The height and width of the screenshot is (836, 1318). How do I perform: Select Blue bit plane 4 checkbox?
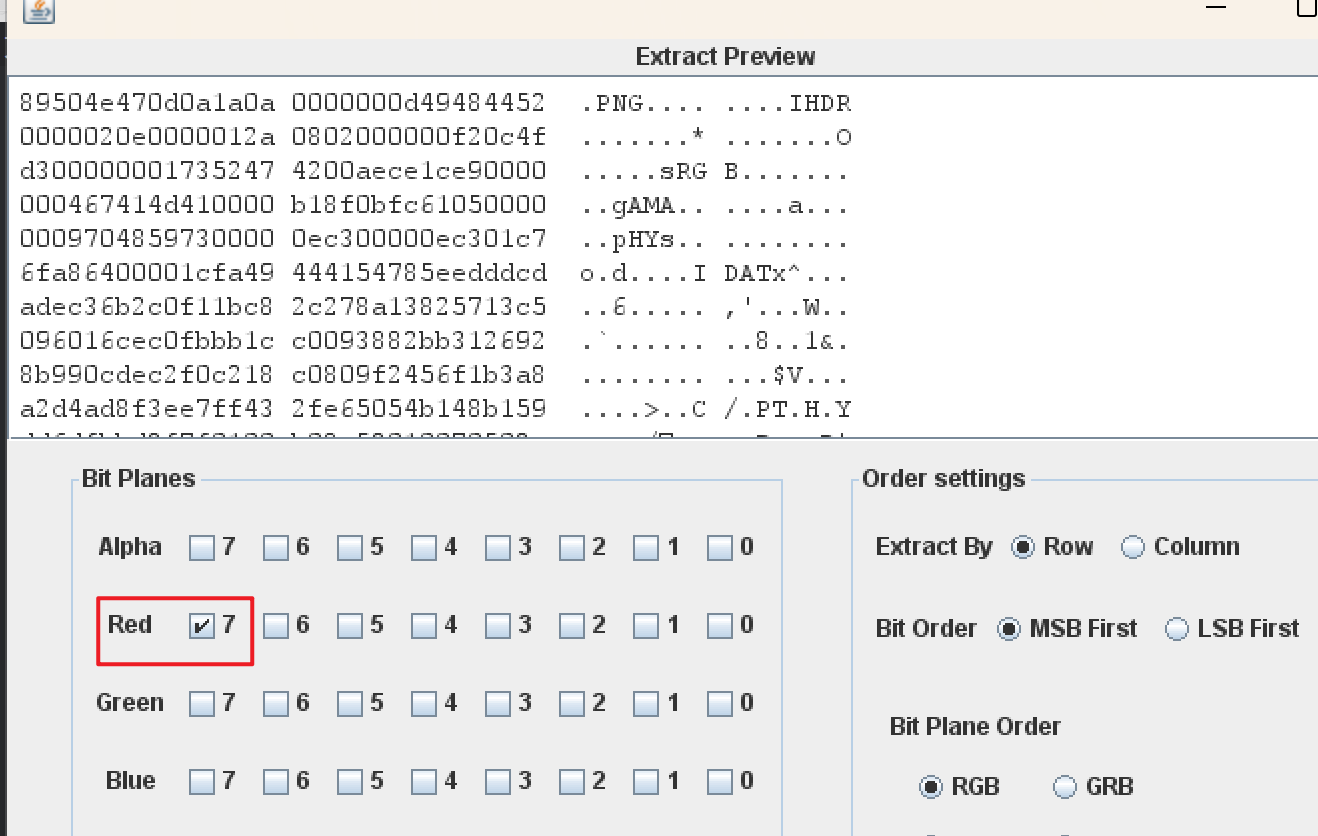click(x=424, y=782)
